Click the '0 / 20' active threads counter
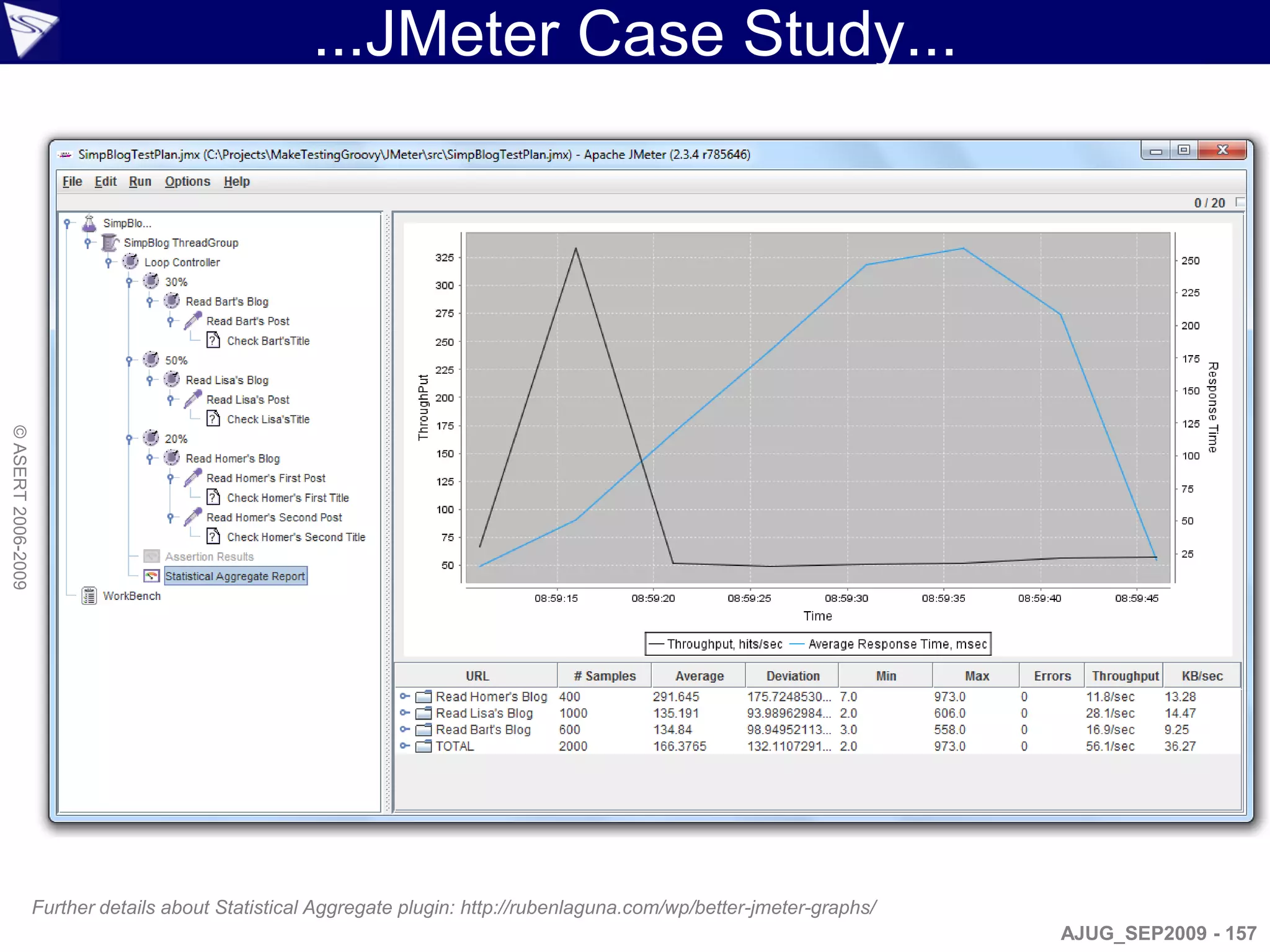1270x952 pixels. pos(1209,203)
